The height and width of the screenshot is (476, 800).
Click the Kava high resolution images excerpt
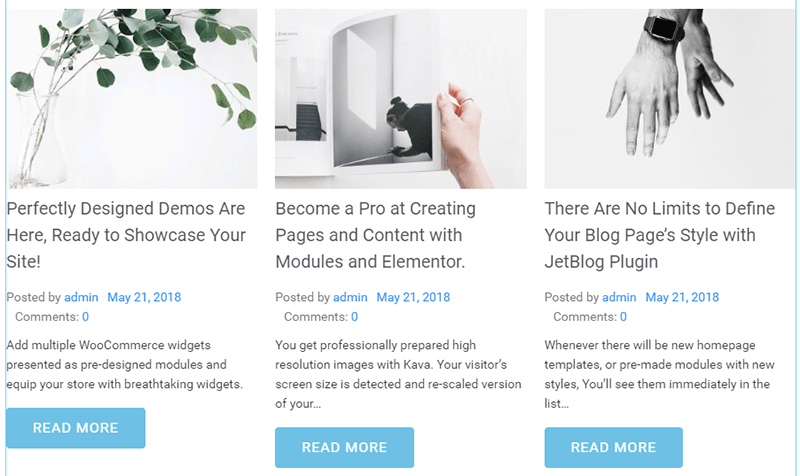coord(398,374)
